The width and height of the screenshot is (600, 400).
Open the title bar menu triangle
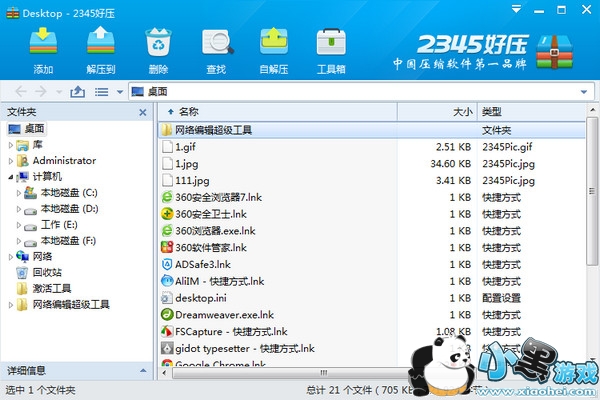click(517, 9)
